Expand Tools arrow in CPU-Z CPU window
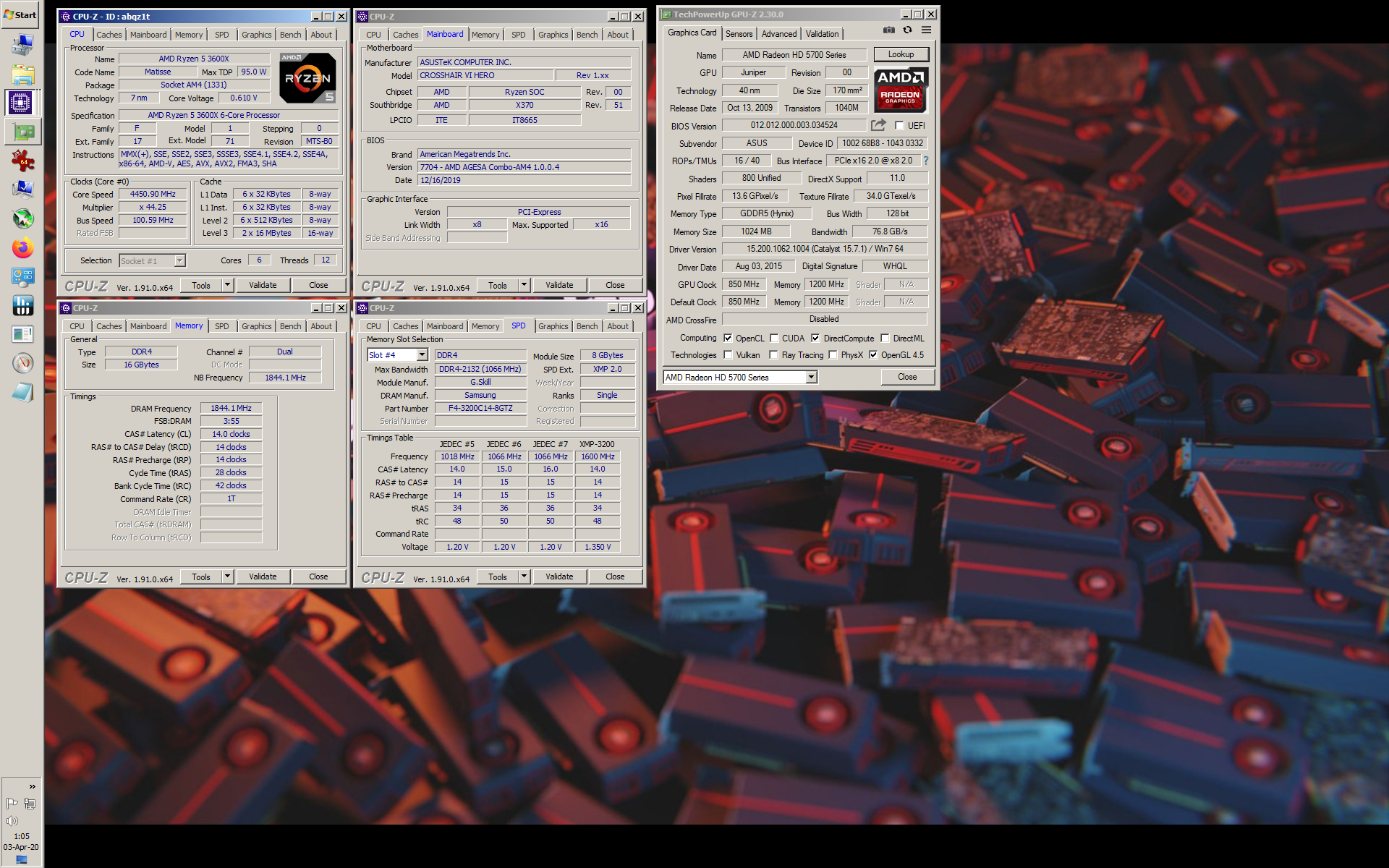Viewport: 1389px width, 868px height. tap(227, 285)
